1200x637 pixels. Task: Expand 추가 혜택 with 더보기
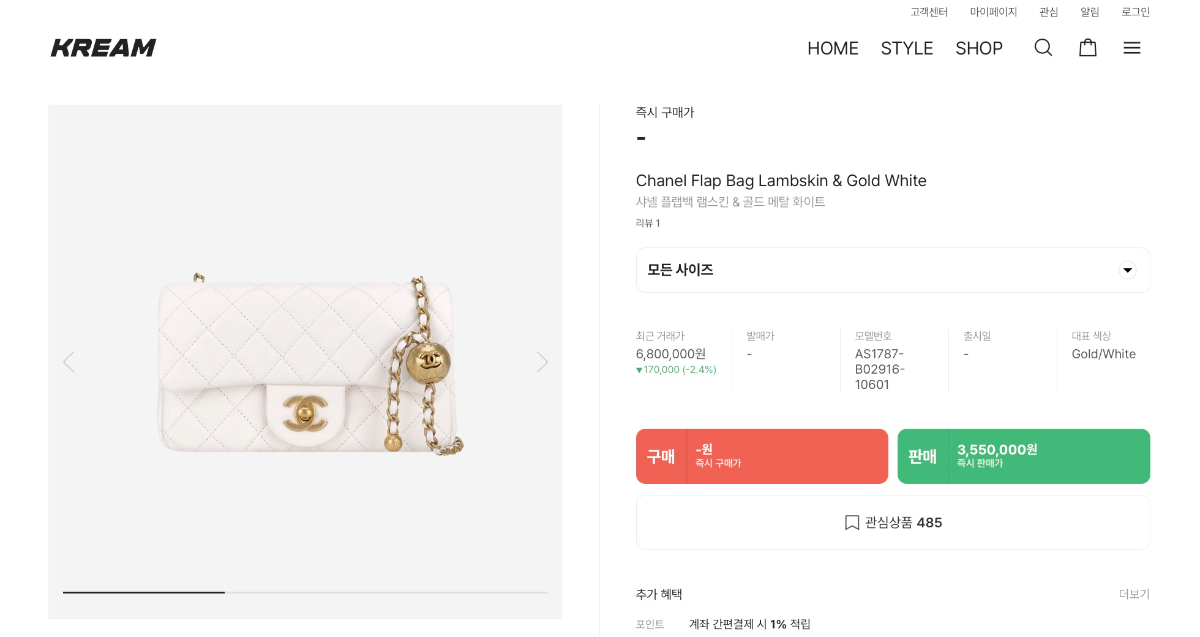click(x=1134, y=594)
